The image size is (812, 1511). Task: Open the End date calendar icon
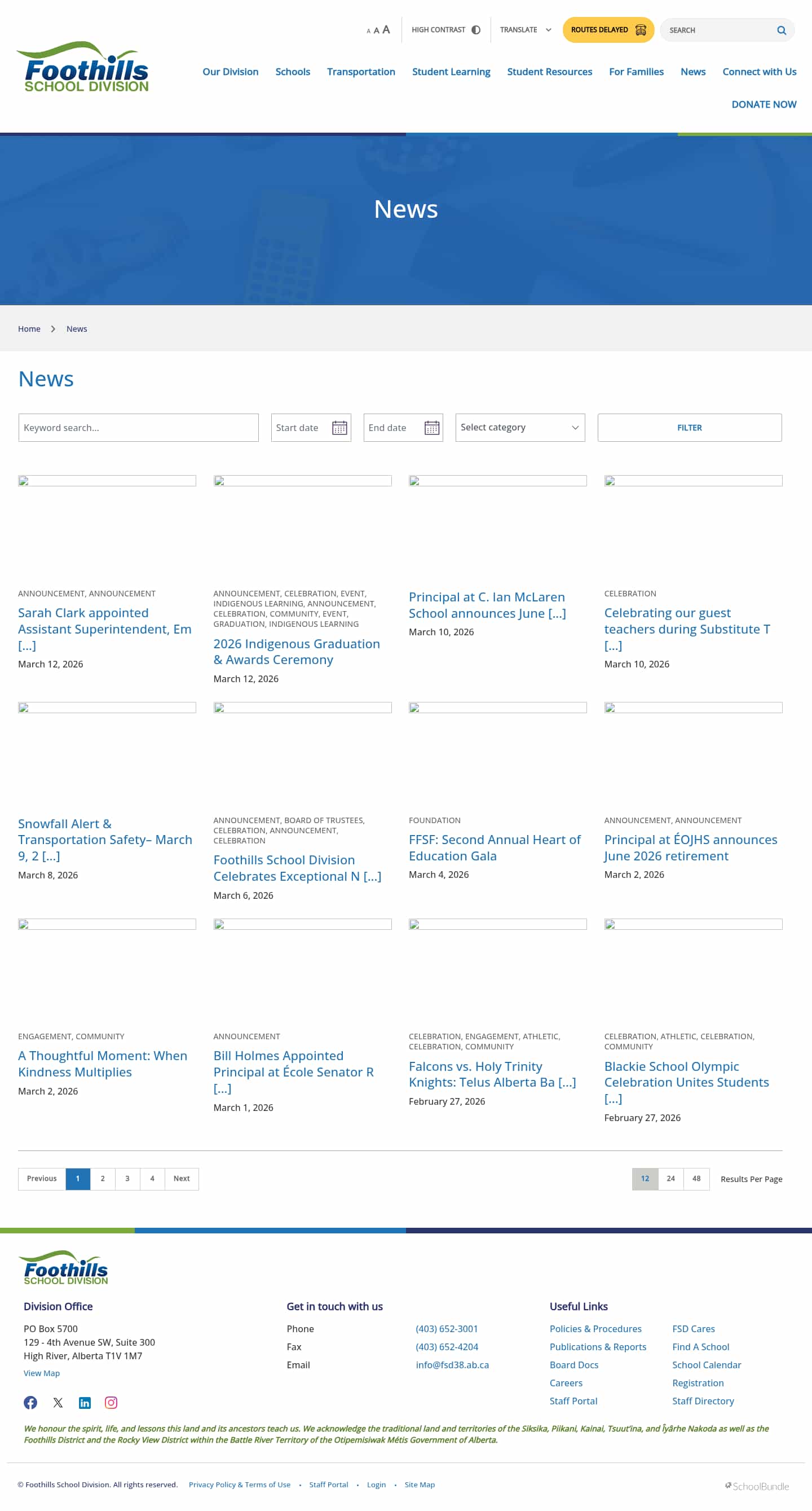431,428
